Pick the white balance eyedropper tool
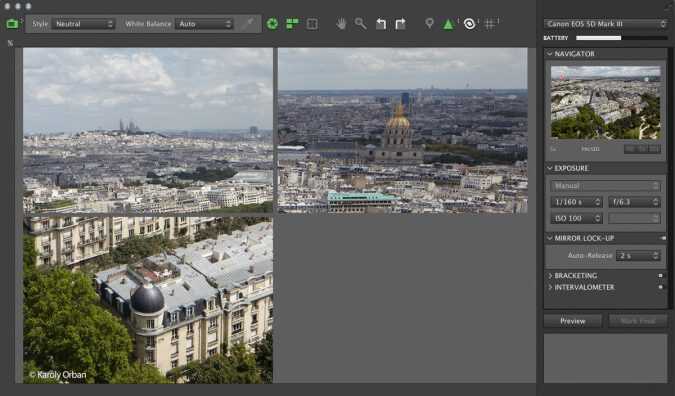675x396 pixels. (x=248, y=24)
